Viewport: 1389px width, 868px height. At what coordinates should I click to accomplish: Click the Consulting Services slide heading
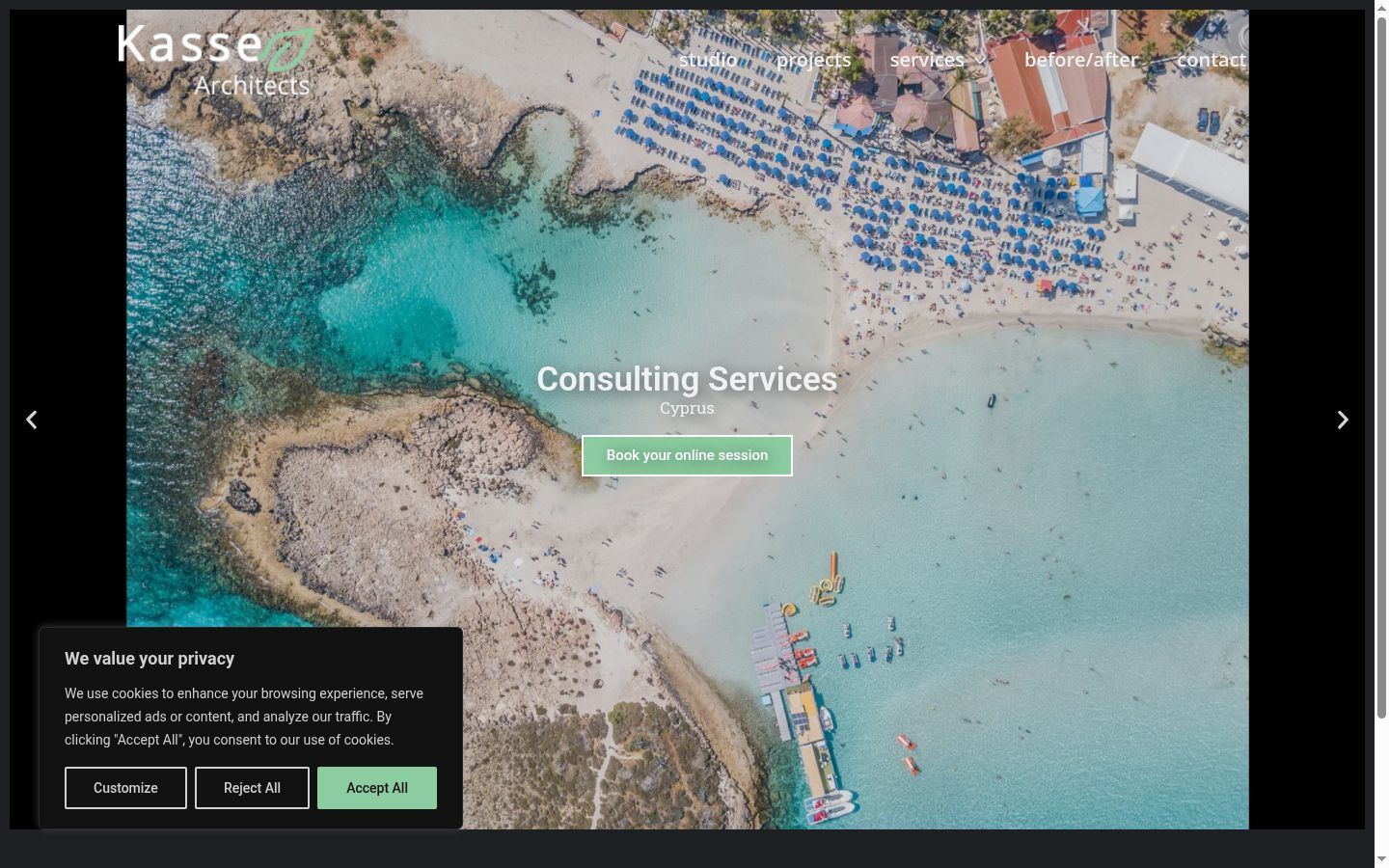click(687, 379)
